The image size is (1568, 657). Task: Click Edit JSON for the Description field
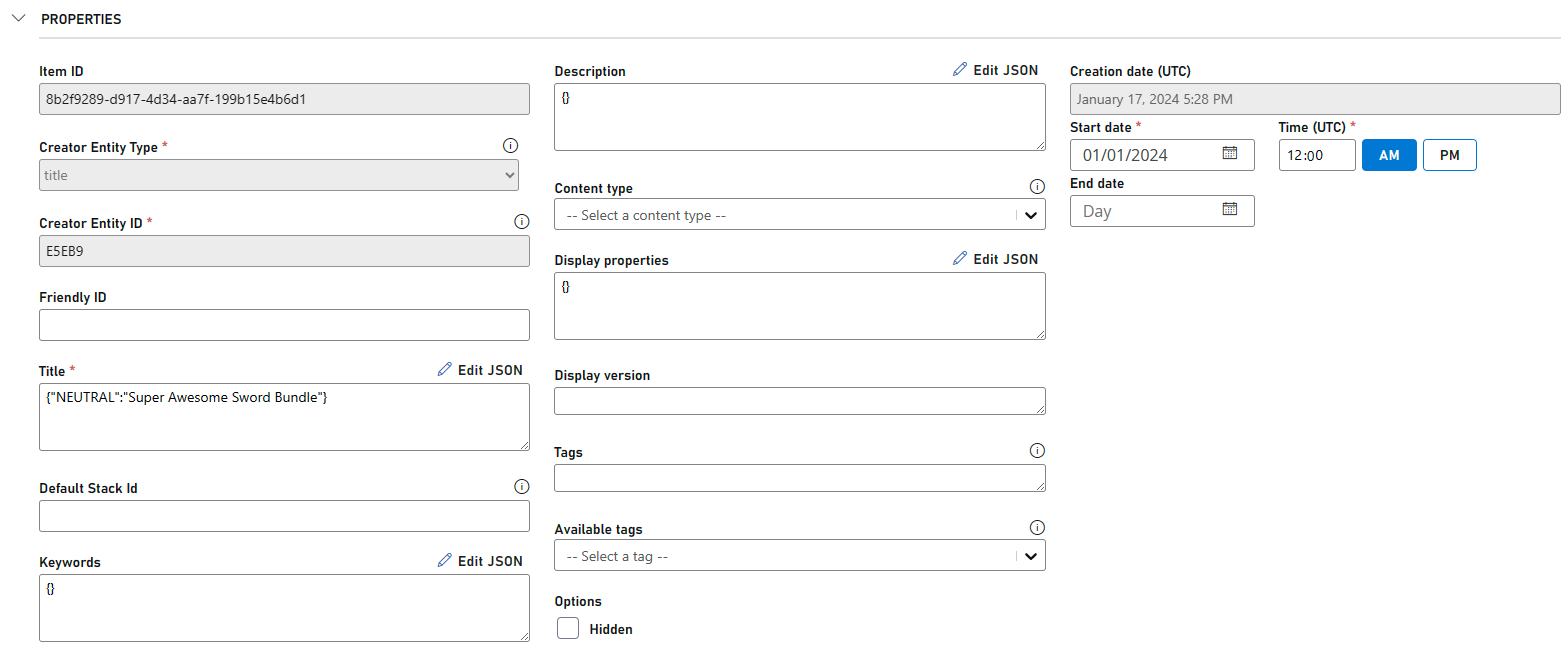pos(996,70)
